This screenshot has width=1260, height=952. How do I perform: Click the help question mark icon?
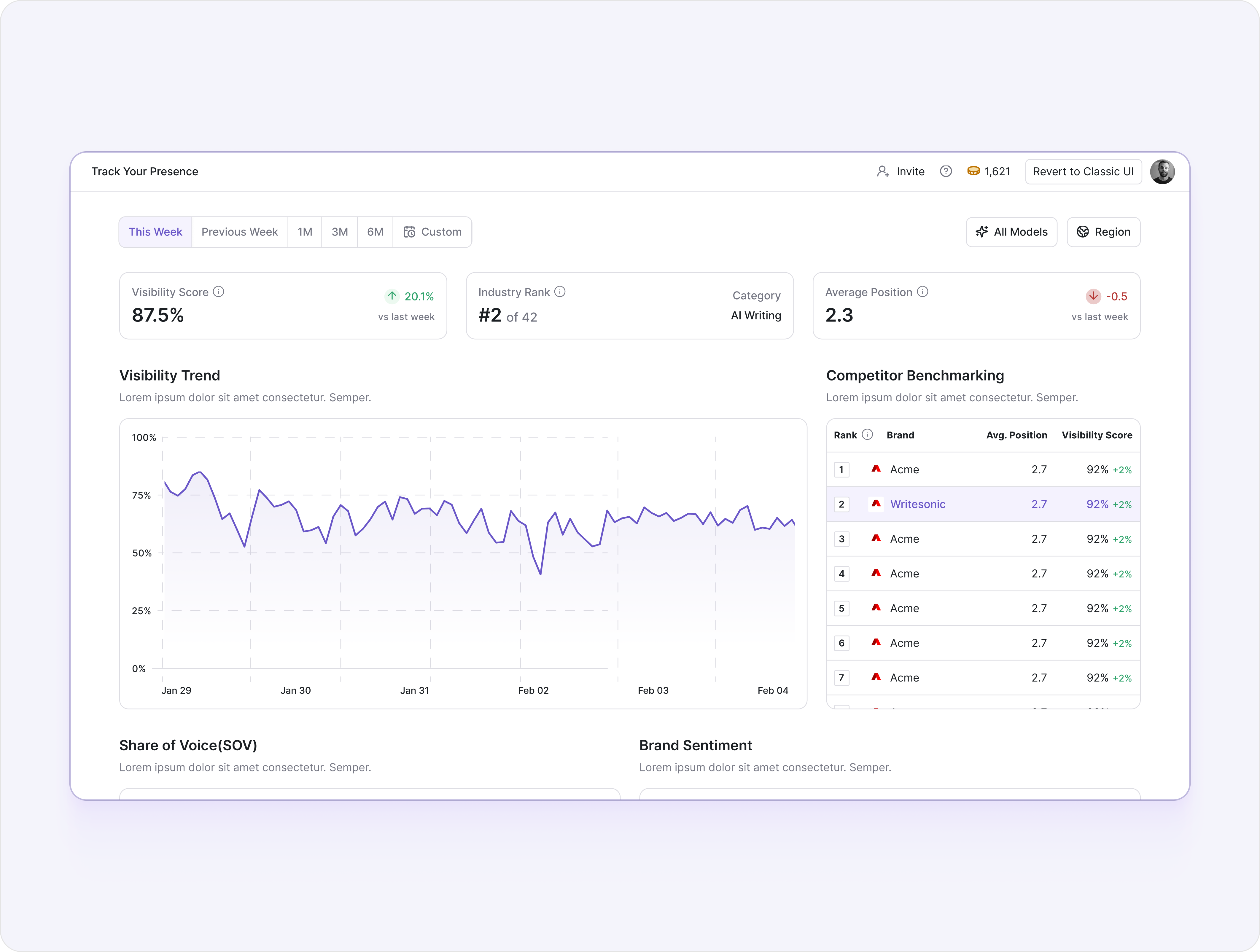[946, 171]
